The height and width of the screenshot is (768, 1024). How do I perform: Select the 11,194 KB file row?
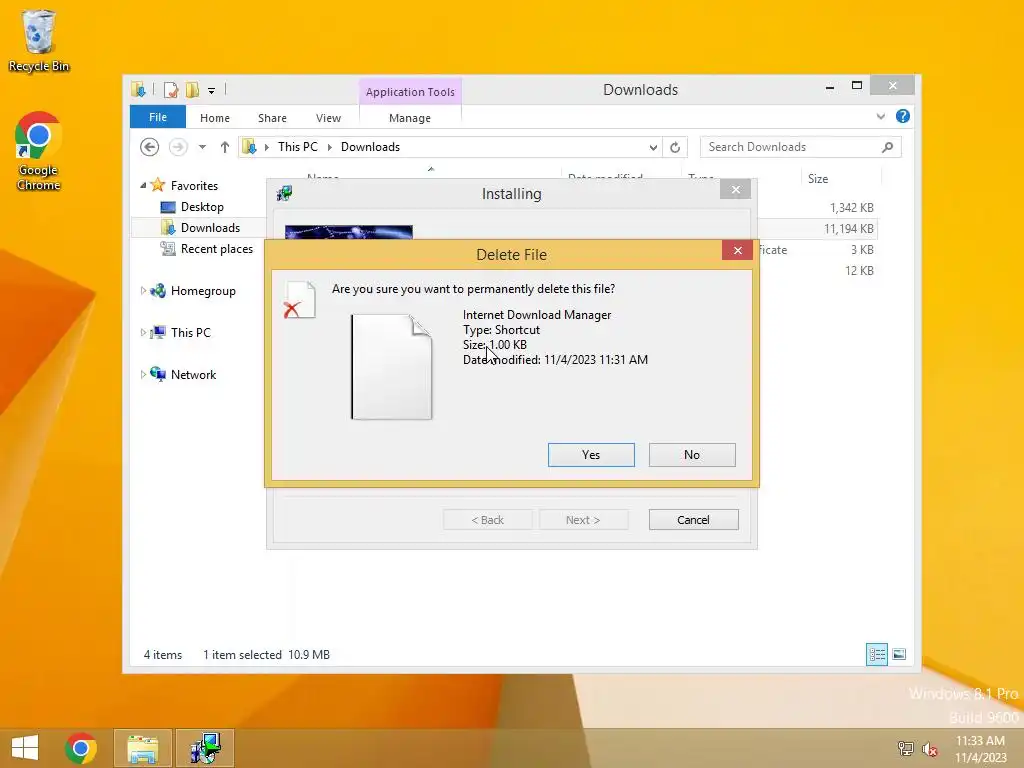click(x=848, y=229)
